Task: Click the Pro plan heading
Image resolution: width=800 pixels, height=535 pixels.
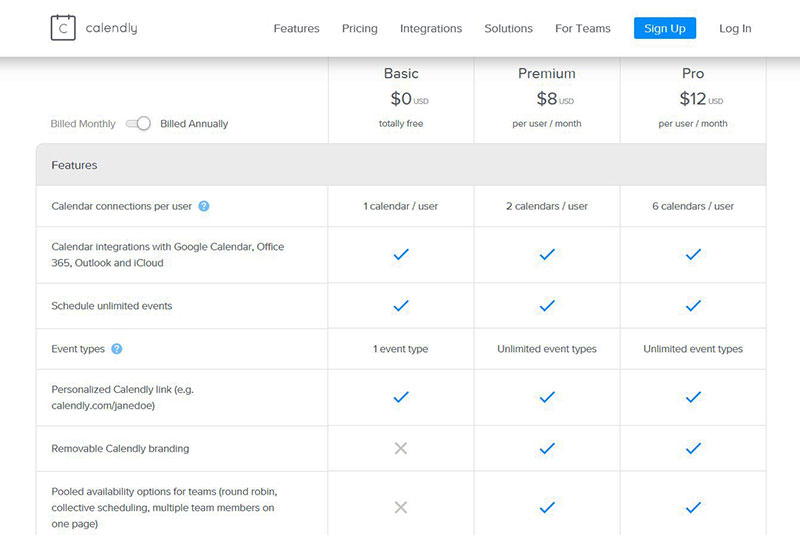Action: click(x=693, y=73)
